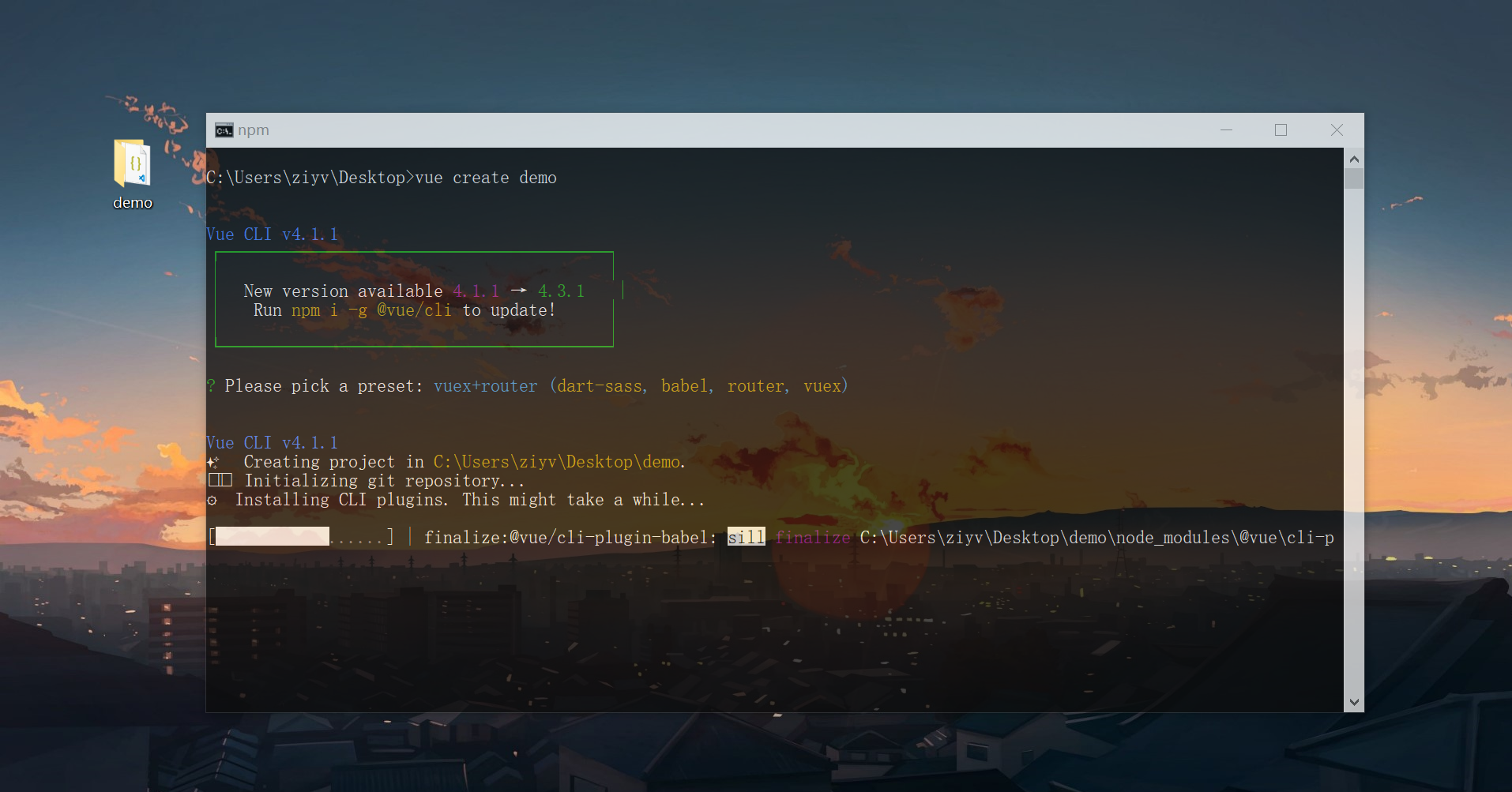Minimize the npm terminal window
The height and width of the screenshot is (792, 1512).
click(1226, 129)
